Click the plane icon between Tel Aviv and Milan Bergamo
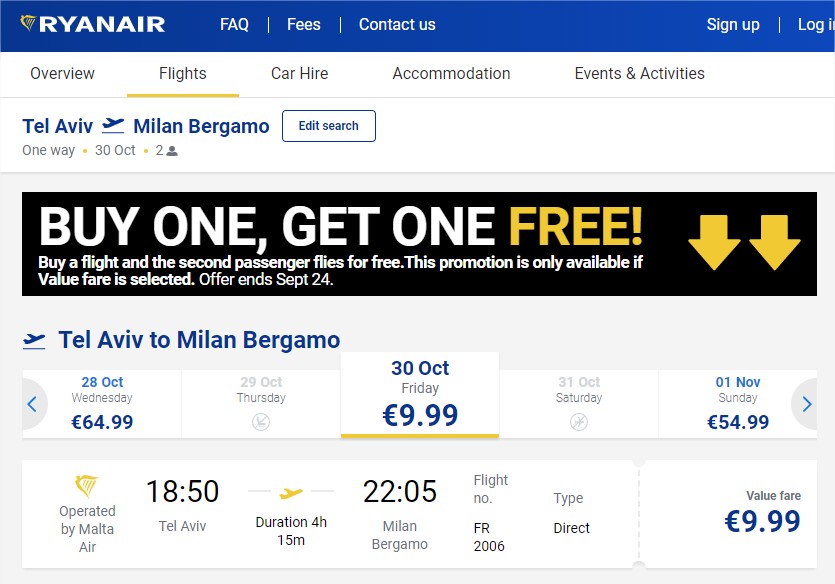This screenshot has width=835, height=584. click(113, 126)
